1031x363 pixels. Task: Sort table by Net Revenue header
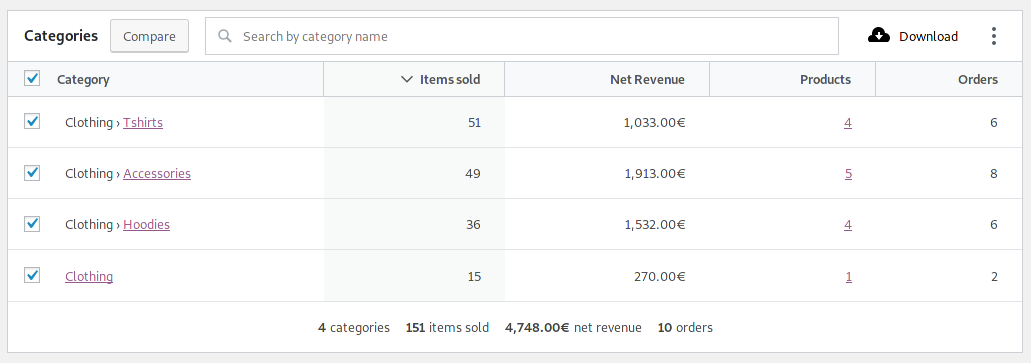[647, 80]
